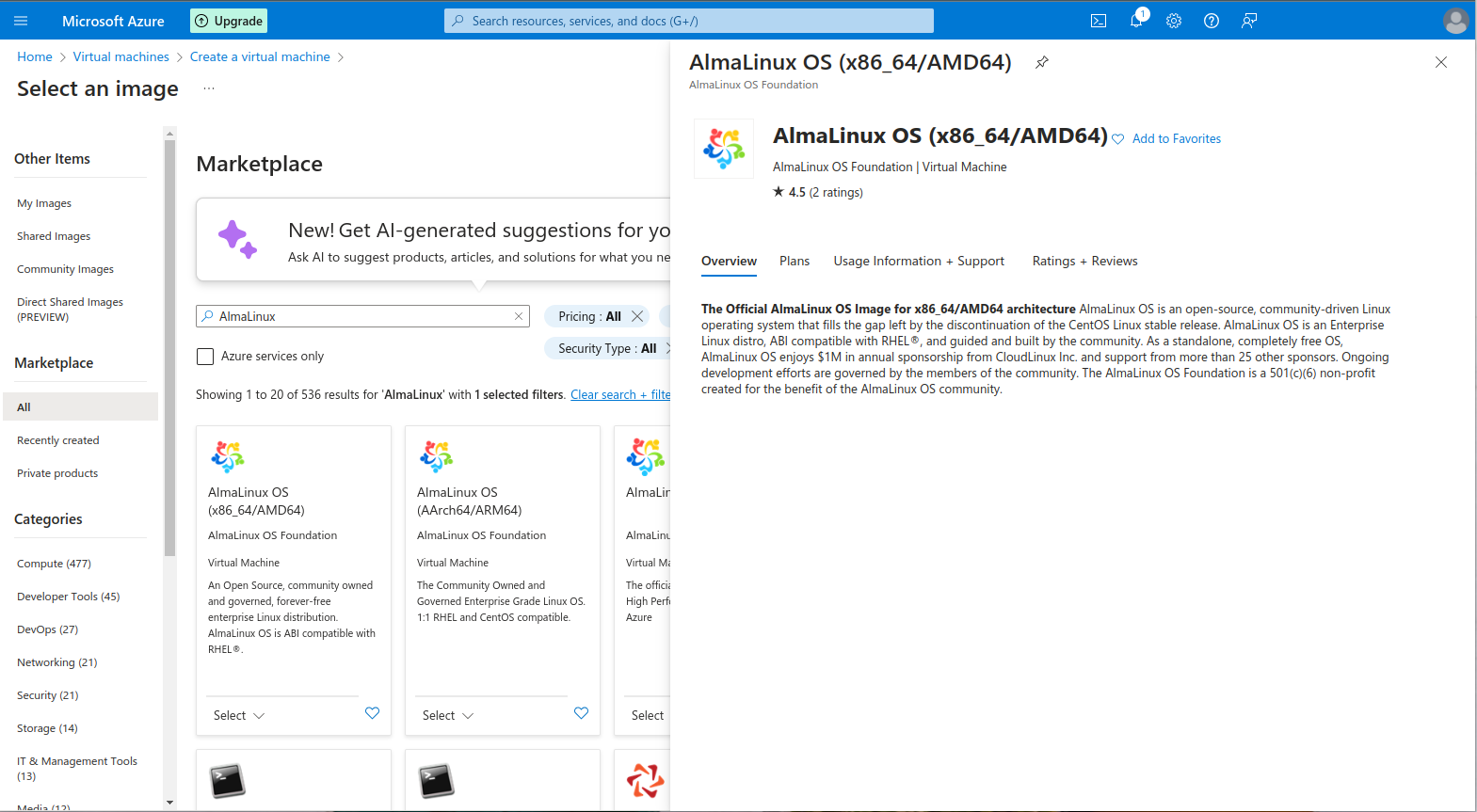Viewport: 1477px width, 812px height.
Task: Open Cloud Shell from the top bar
Action: pyautogui.click(x=1099, y=21)
